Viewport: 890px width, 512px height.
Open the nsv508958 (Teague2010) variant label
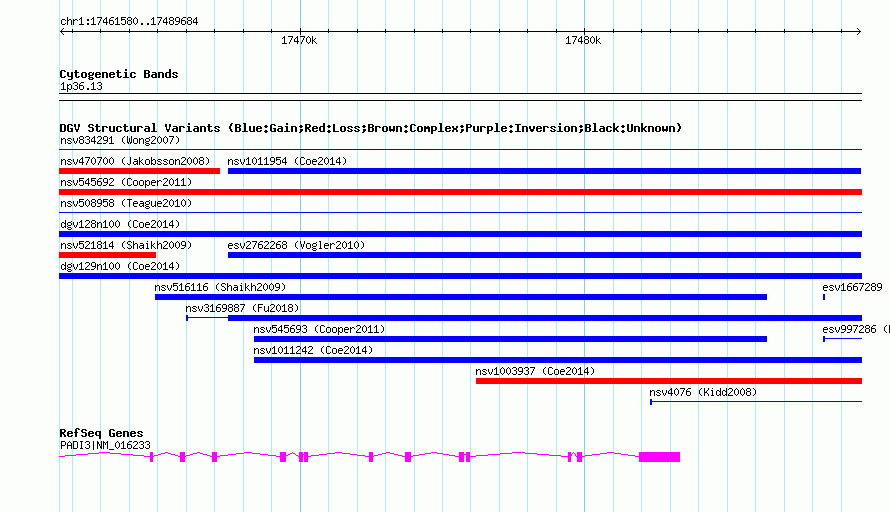point(126,203)
